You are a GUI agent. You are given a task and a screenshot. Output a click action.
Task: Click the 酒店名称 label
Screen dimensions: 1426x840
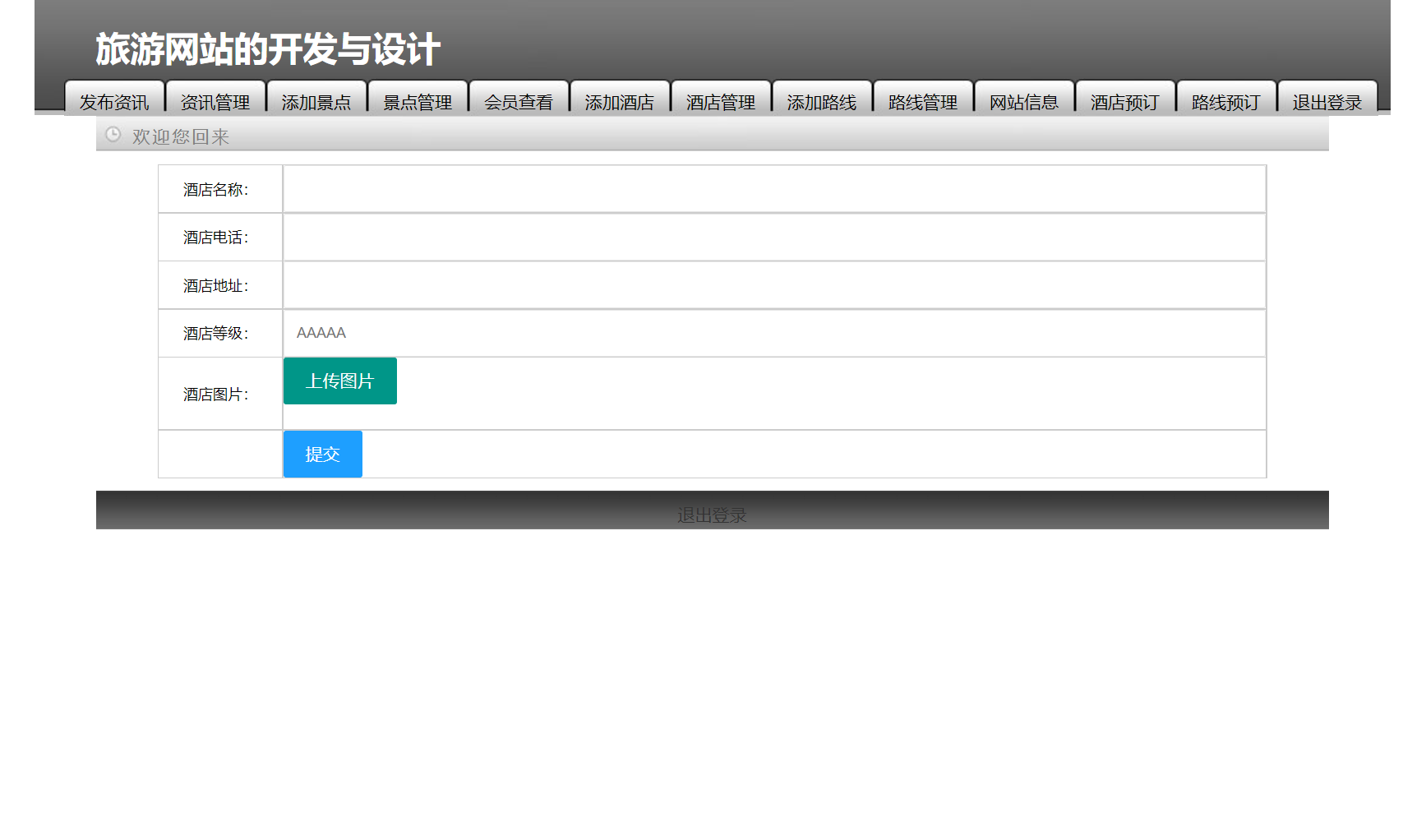click(215, 190)
